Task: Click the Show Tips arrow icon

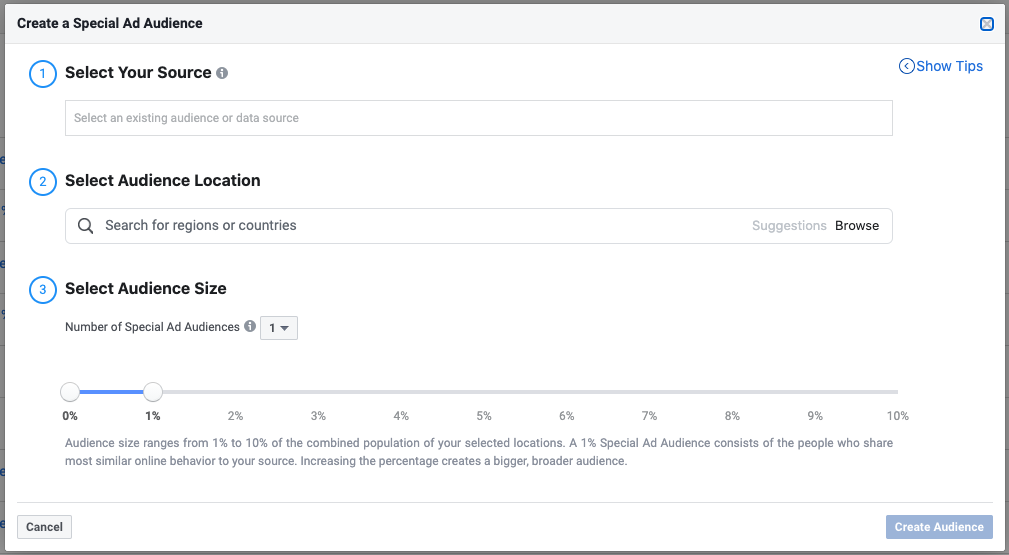Action: pyautogui.click(x=907, y=66)
